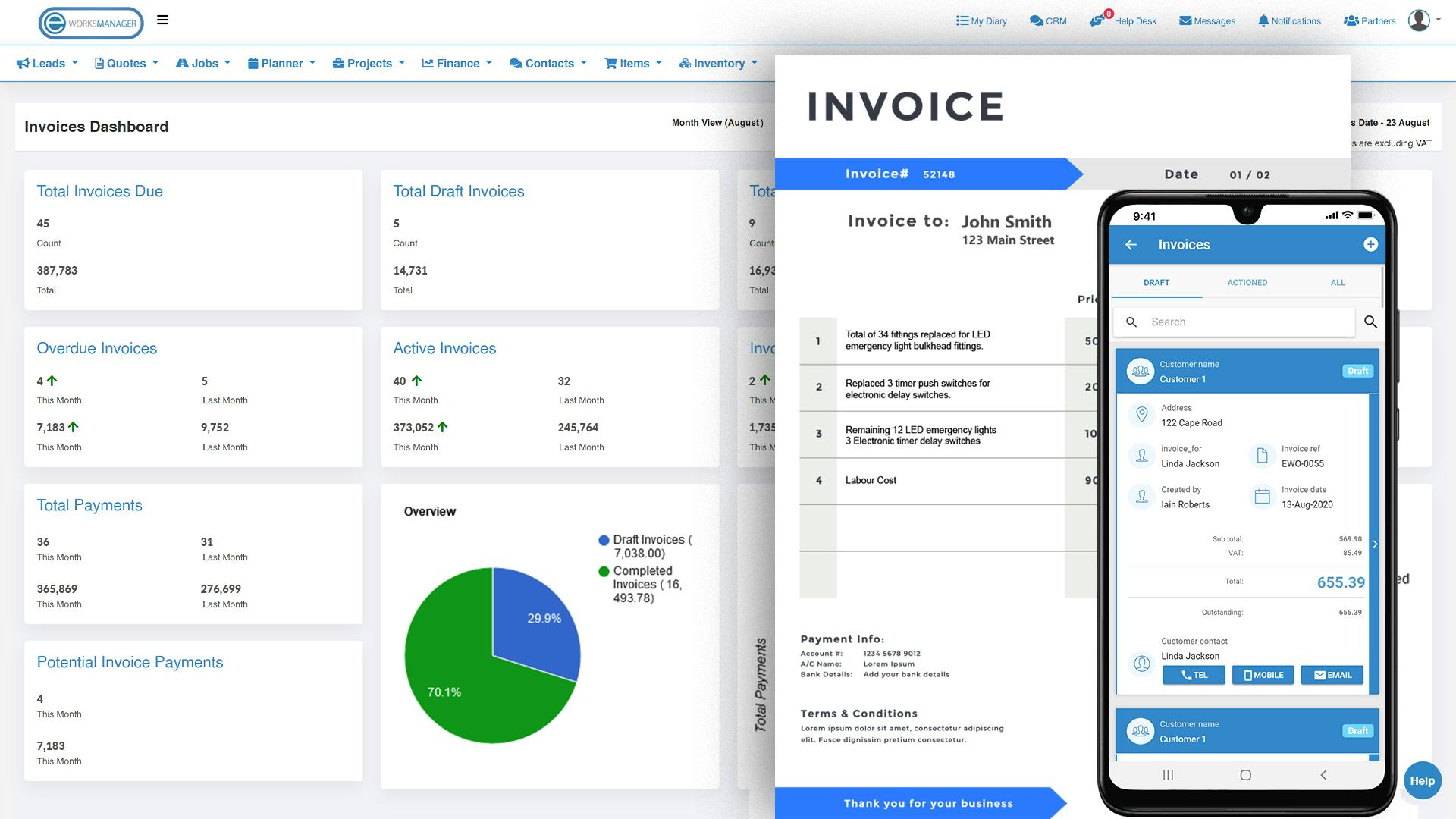
Task: Select the ALL tab in the mobile app
Action: coord(1338,282)
